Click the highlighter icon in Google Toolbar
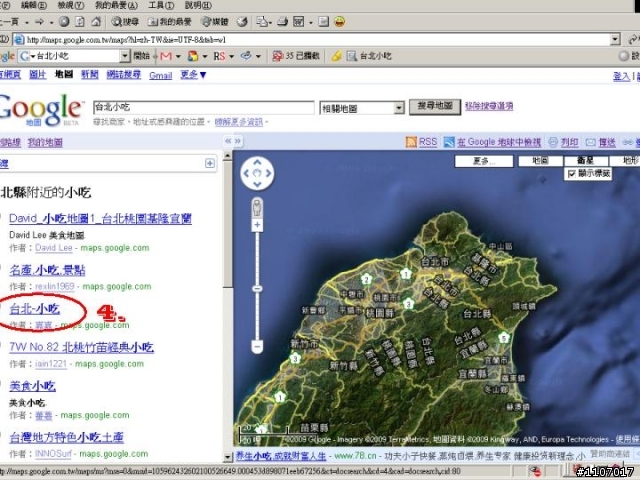This screenshot has height=480, width=640. [x=336, y=56]
